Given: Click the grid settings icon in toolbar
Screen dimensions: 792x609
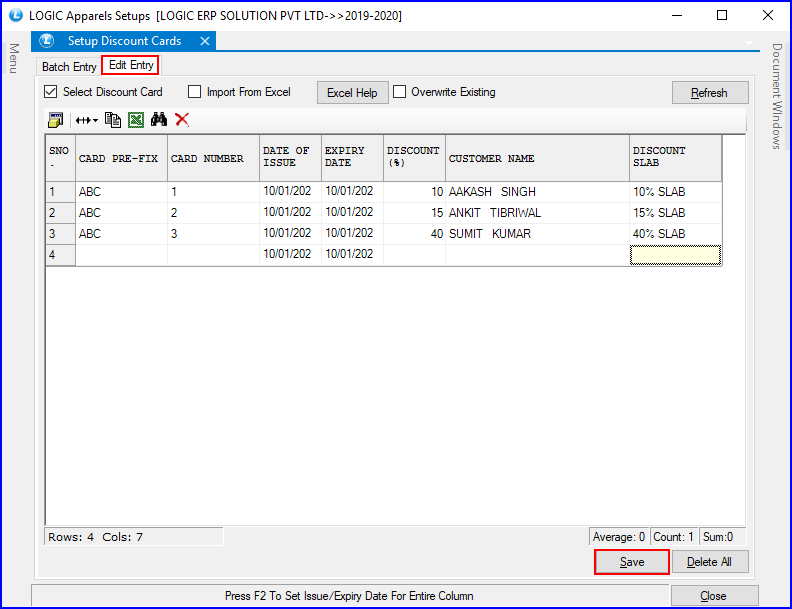Looking at the screenshot, I should click(x=55, y=120).
